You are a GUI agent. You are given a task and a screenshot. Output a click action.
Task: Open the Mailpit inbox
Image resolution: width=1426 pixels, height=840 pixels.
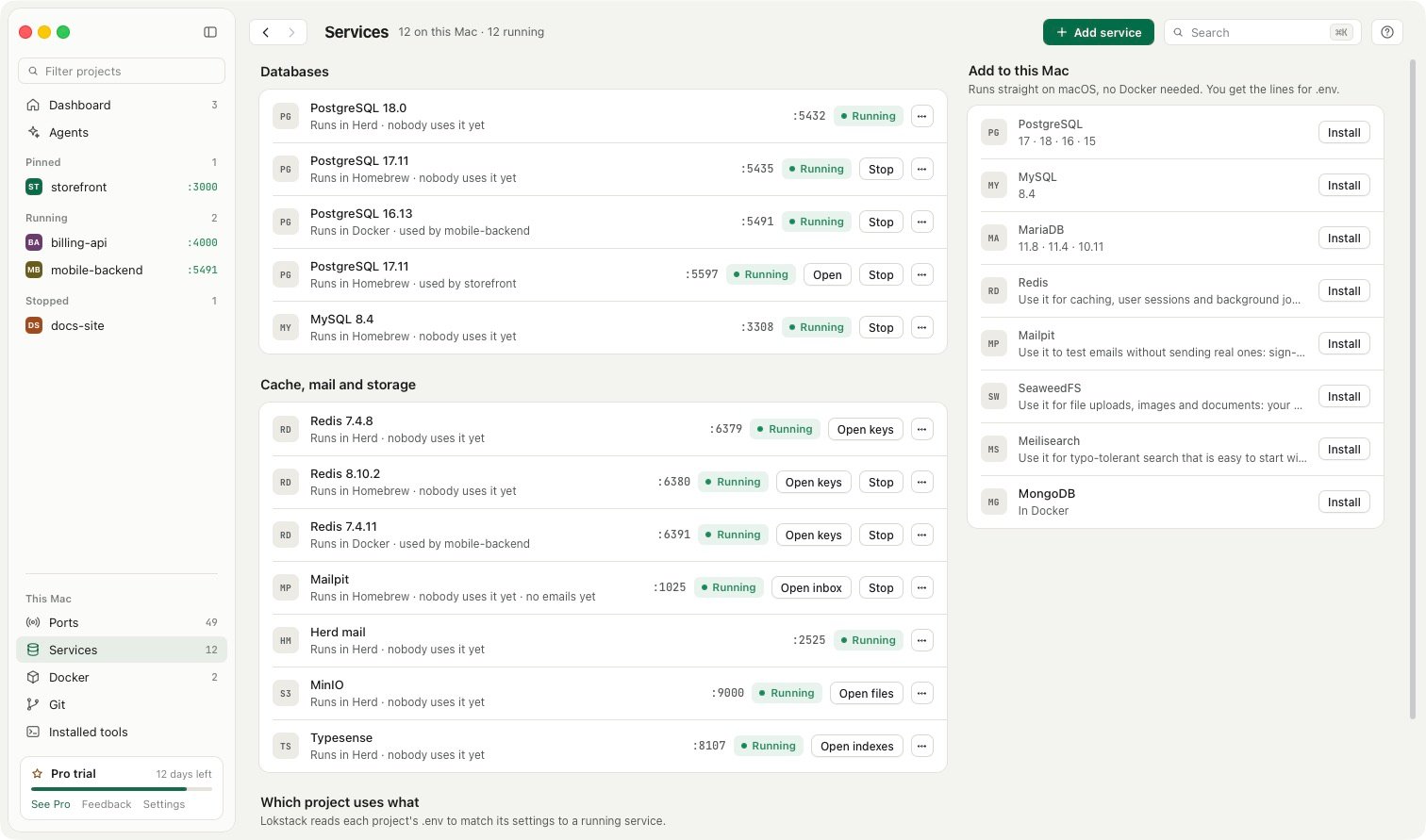pos(811,587)
